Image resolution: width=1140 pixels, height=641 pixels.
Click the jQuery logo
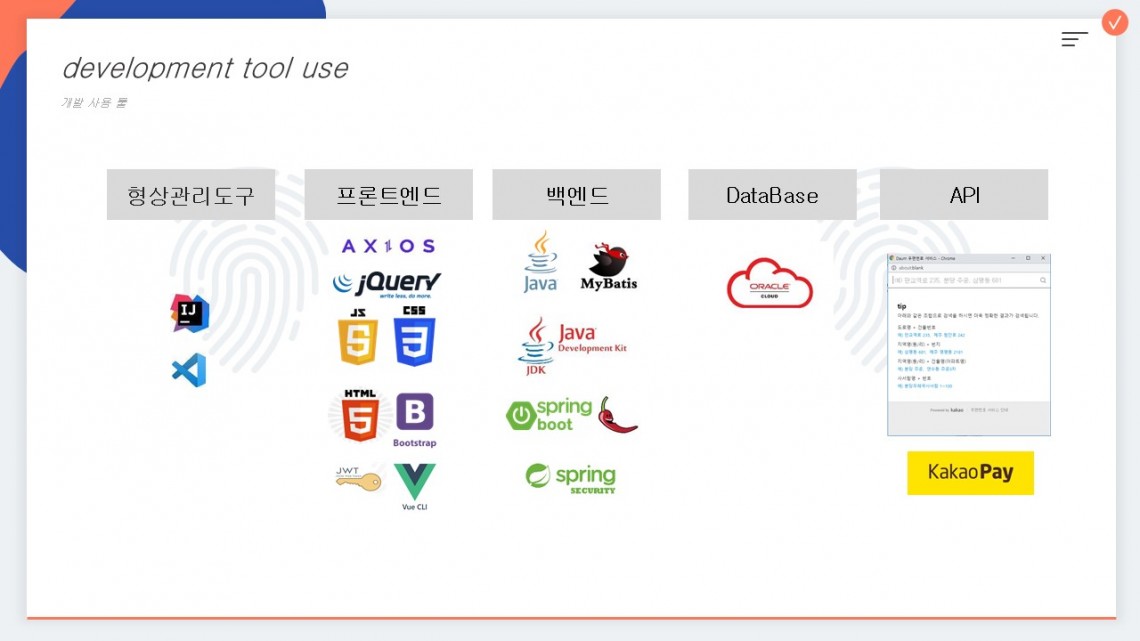coord(387,283)
